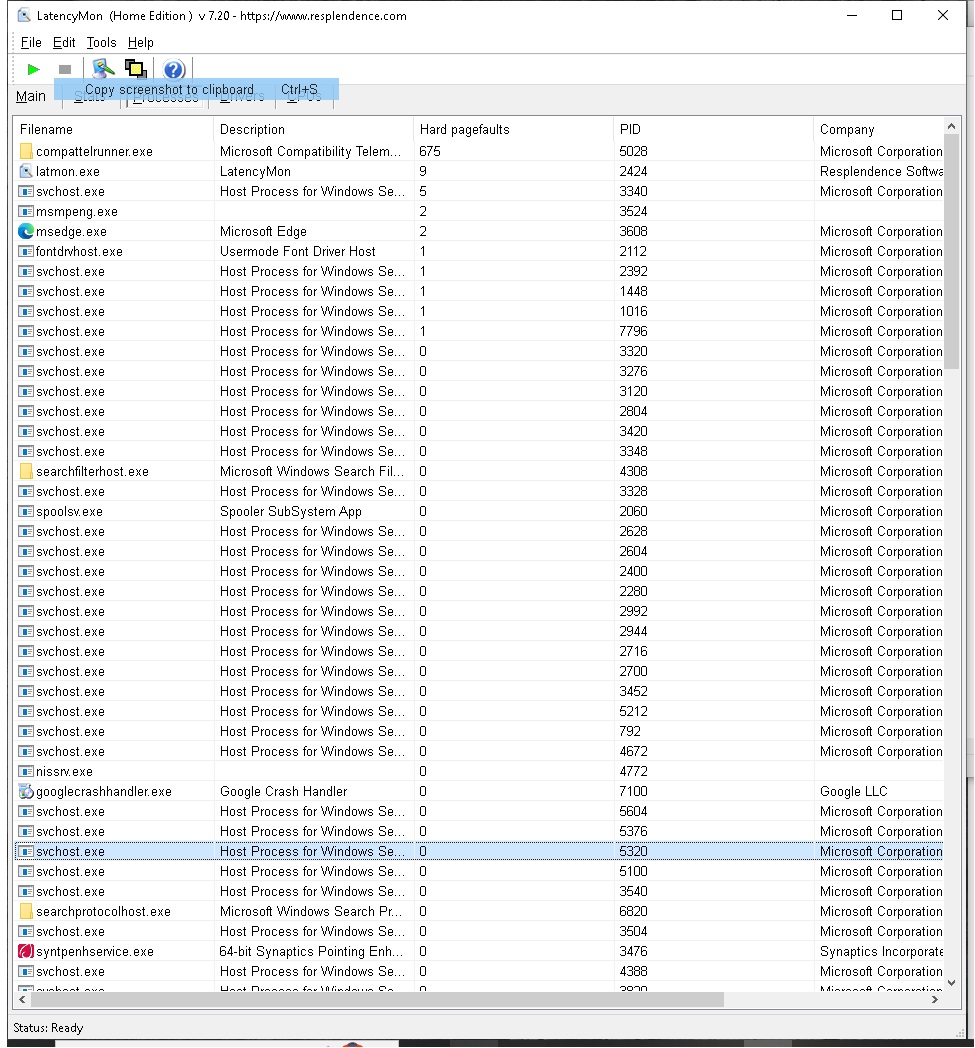Click the copy screenshot toolbar icon
975x1048 pixels.
point(136,68)
